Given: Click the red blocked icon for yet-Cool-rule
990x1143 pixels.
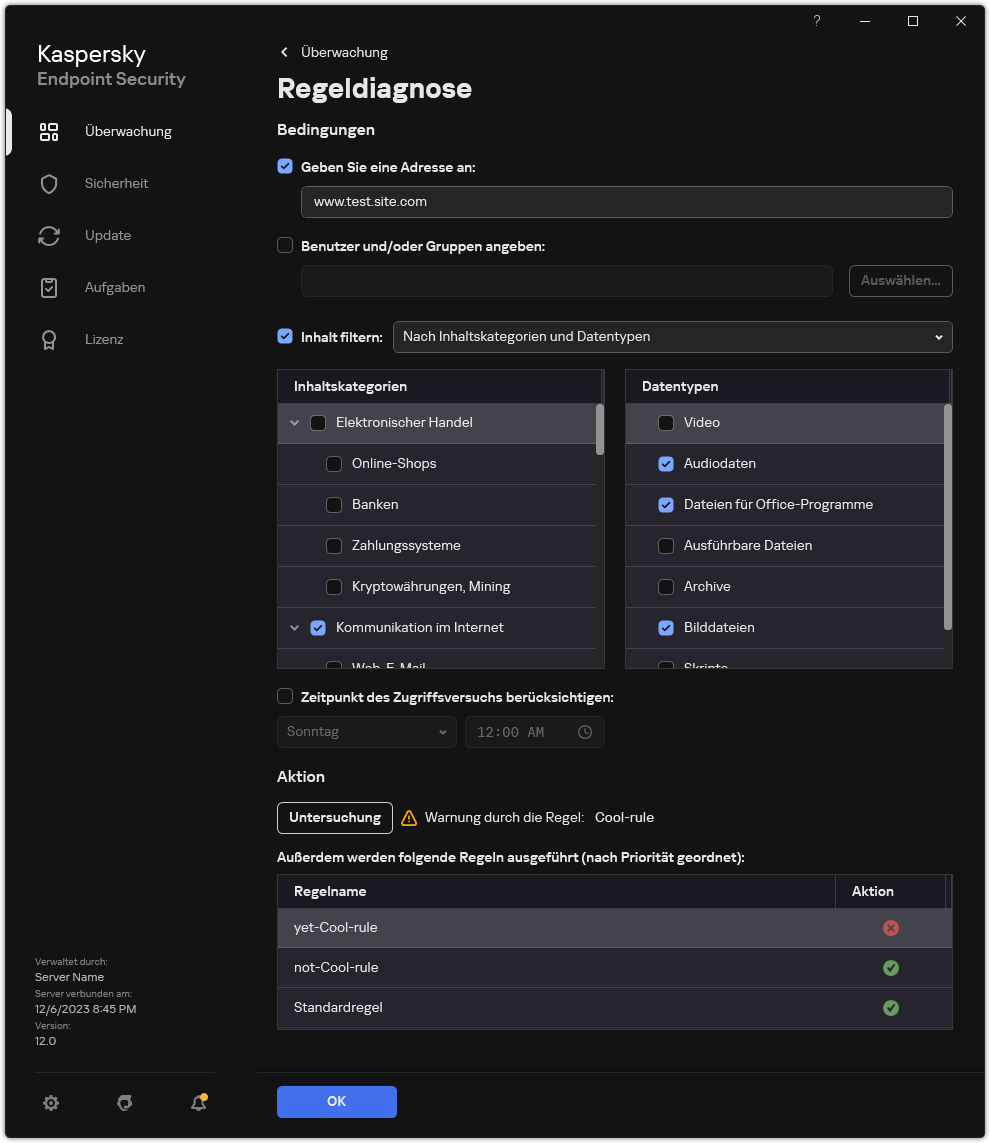Looking at the screenshot, I should [890, 928].
